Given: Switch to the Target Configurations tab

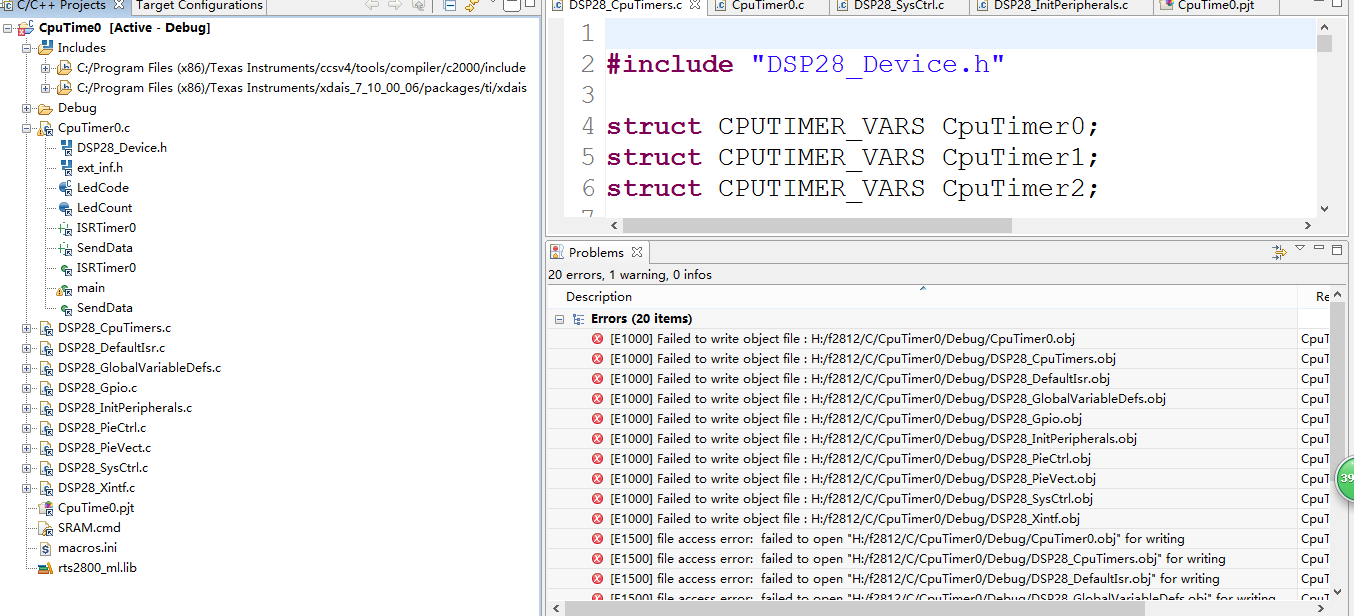Looking at the screenshot, I should (198, 5).
